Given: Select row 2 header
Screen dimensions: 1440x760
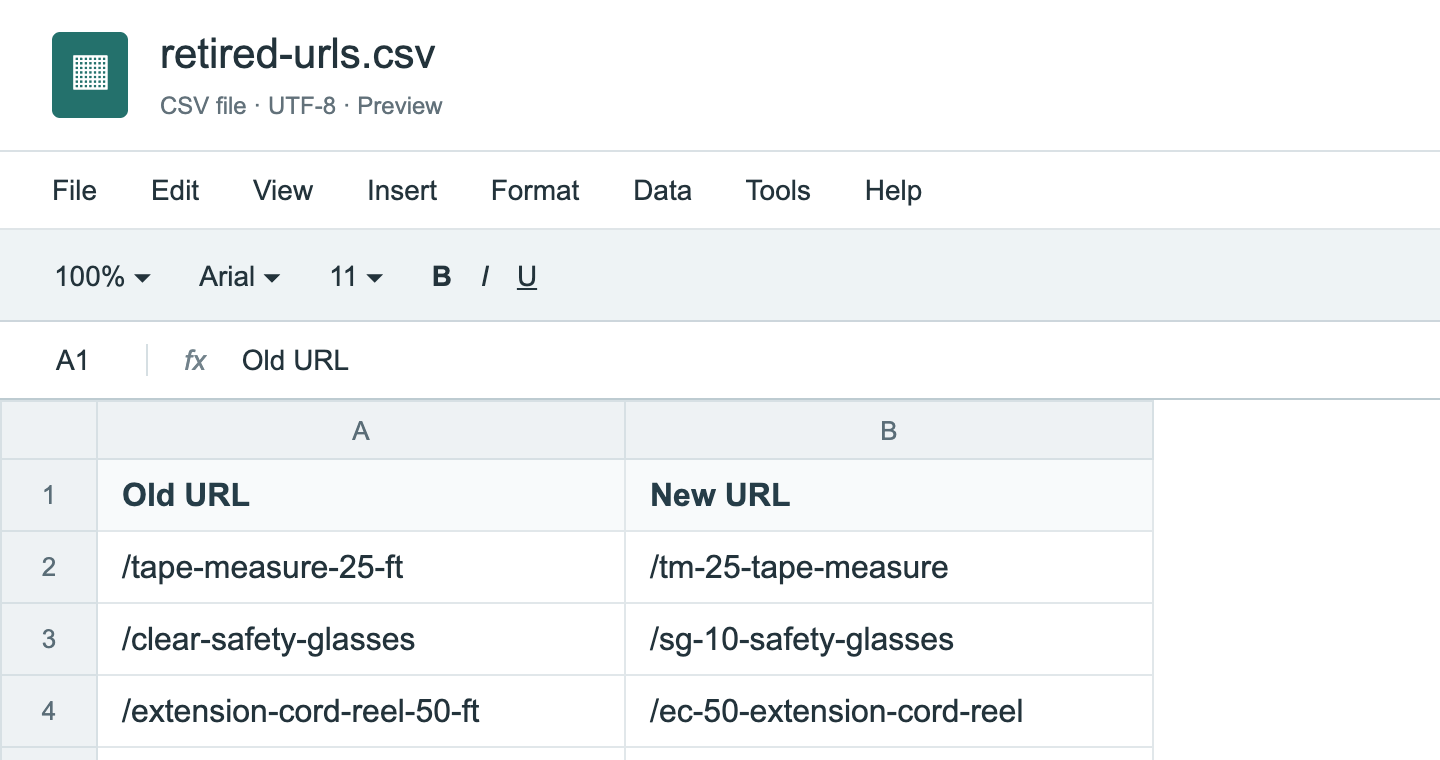Looking at the screenshot, I should (49, 567).
